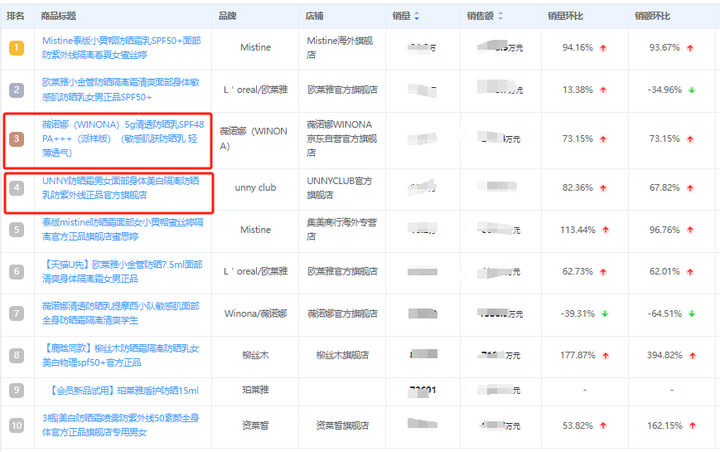Screen dimensions: 720x452
Task: Select 96.76% sales change value
Action: tap(664, 230)
